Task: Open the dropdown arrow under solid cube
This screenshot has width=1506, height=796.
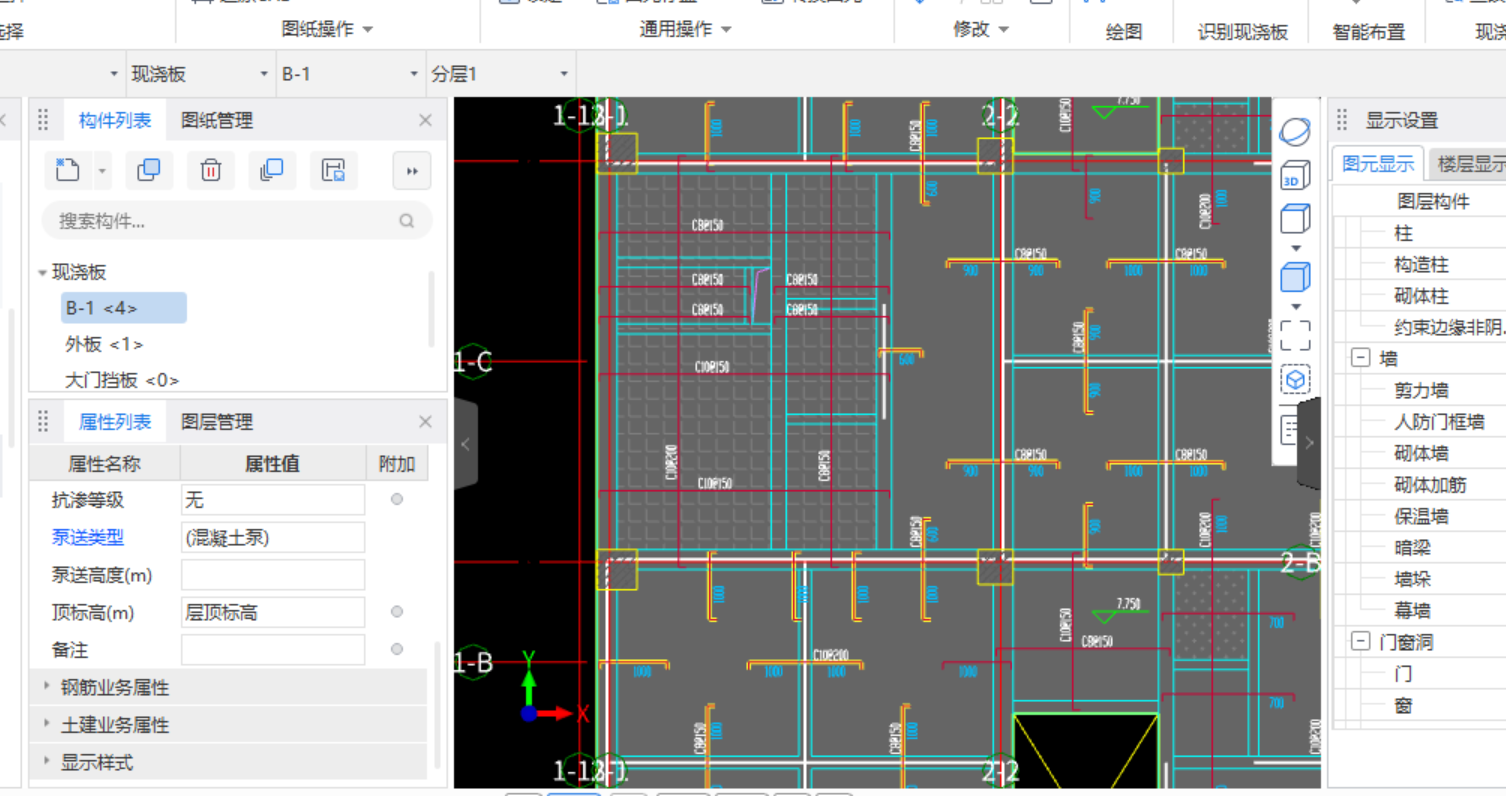Action: pyautogui.click(x=1296, y=307)
